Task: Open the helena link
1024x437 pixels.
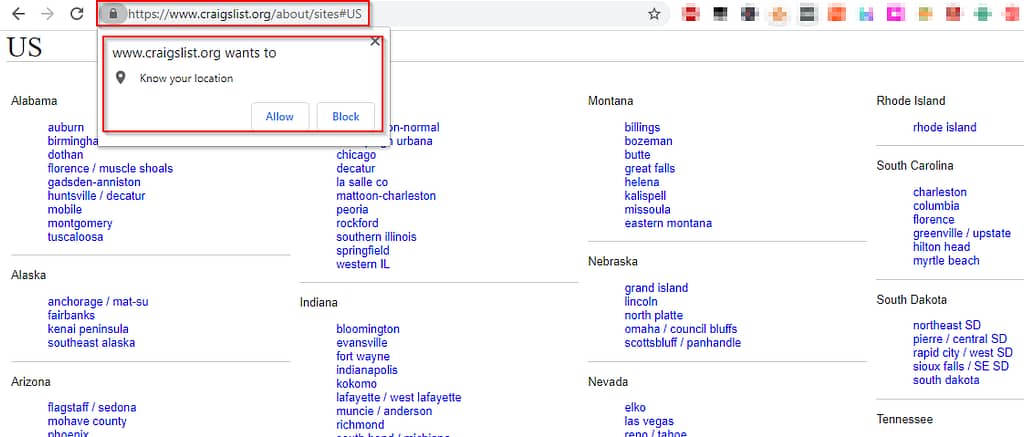Action: 642,182
